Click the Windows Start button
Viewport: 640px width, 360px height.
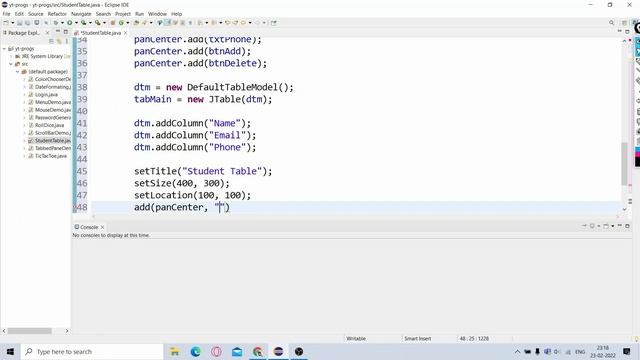pyautogui.click(x=10, y=351)
